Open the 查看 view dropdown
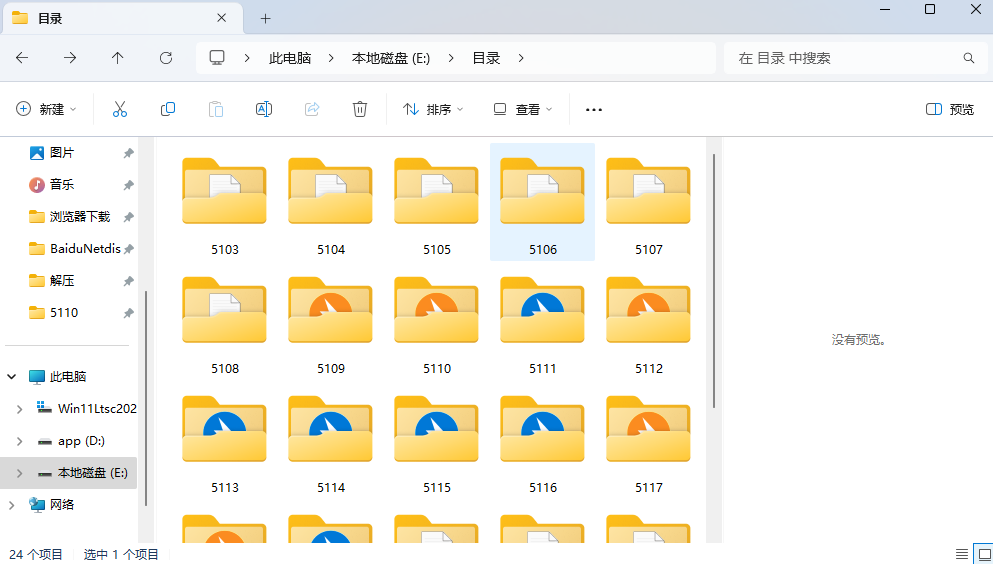The width and height of the screenshot is (993, 564). point(522,110)
